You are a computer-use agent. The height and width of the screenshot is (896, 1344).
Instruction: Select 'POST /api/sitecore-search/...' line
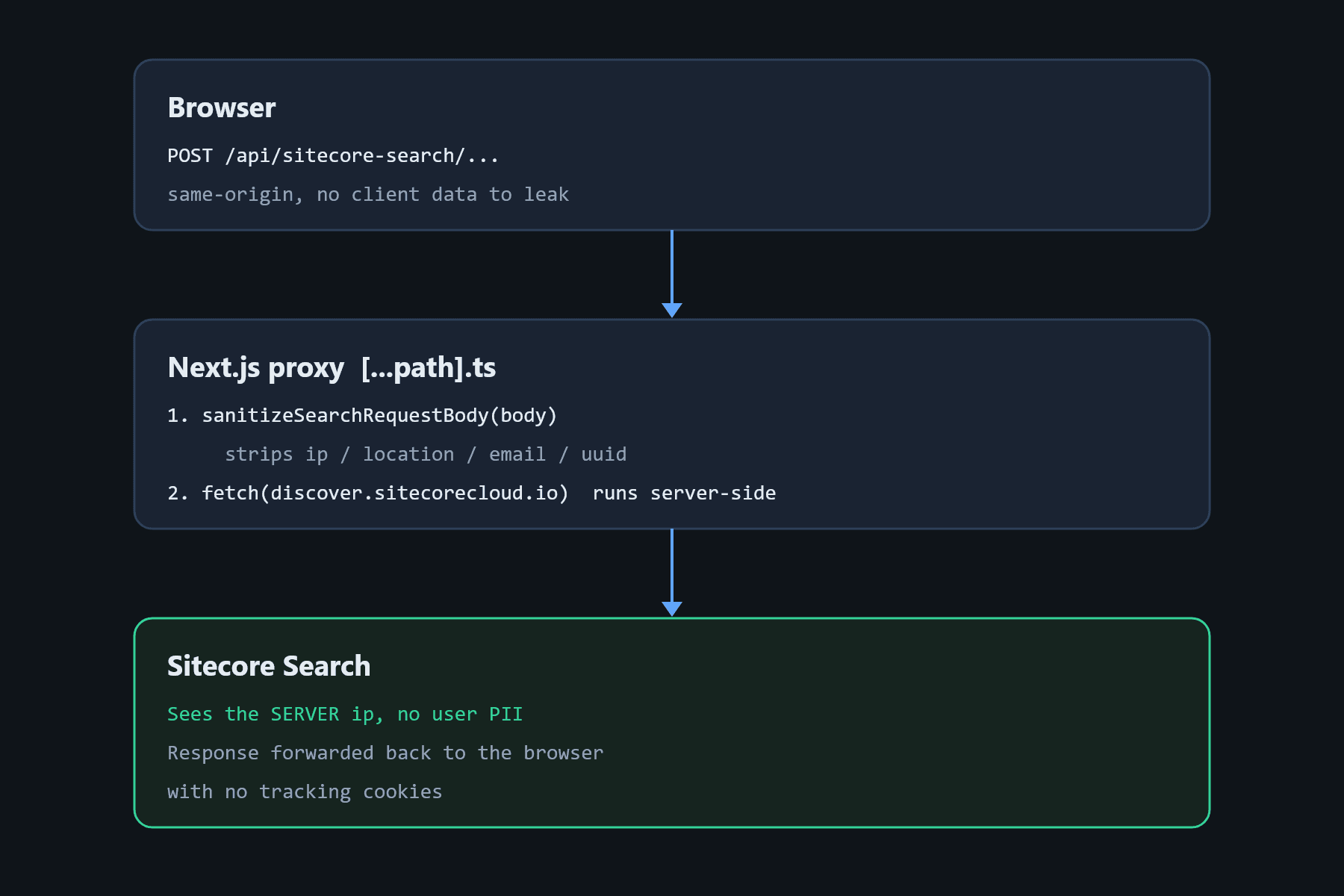pos(333,155)
